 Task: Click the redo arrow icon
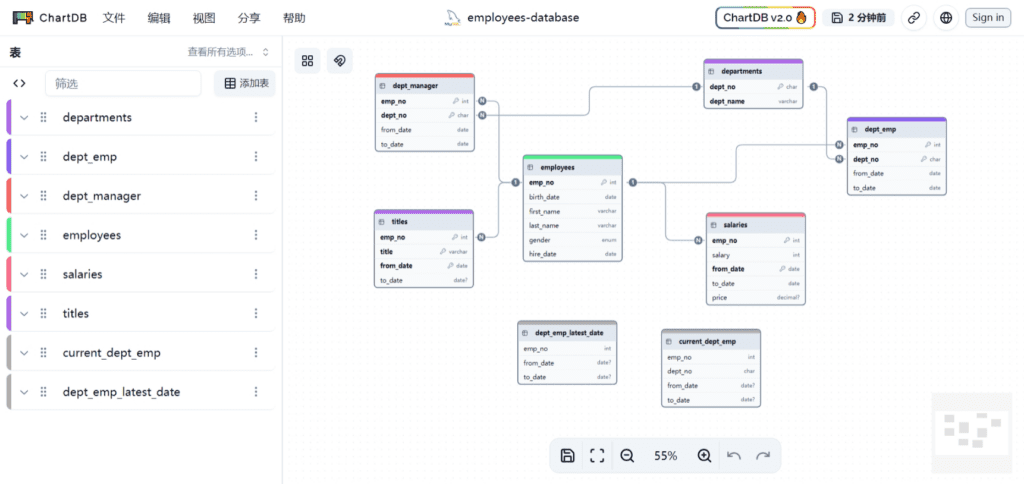(x=763, y=456)
